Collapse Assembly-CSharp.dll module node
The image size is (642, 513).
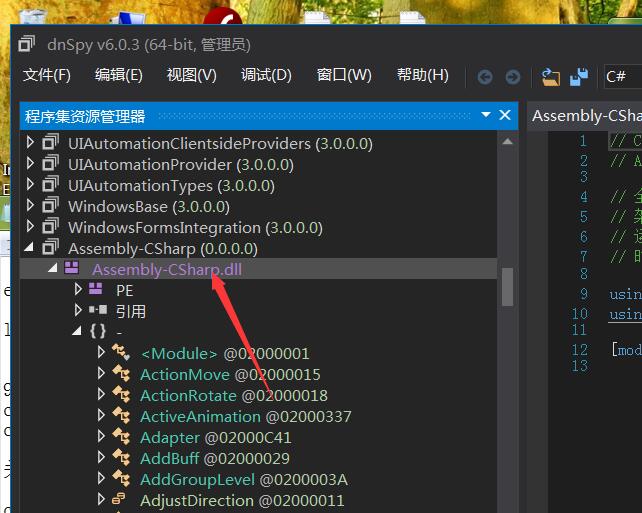point(52,268)
